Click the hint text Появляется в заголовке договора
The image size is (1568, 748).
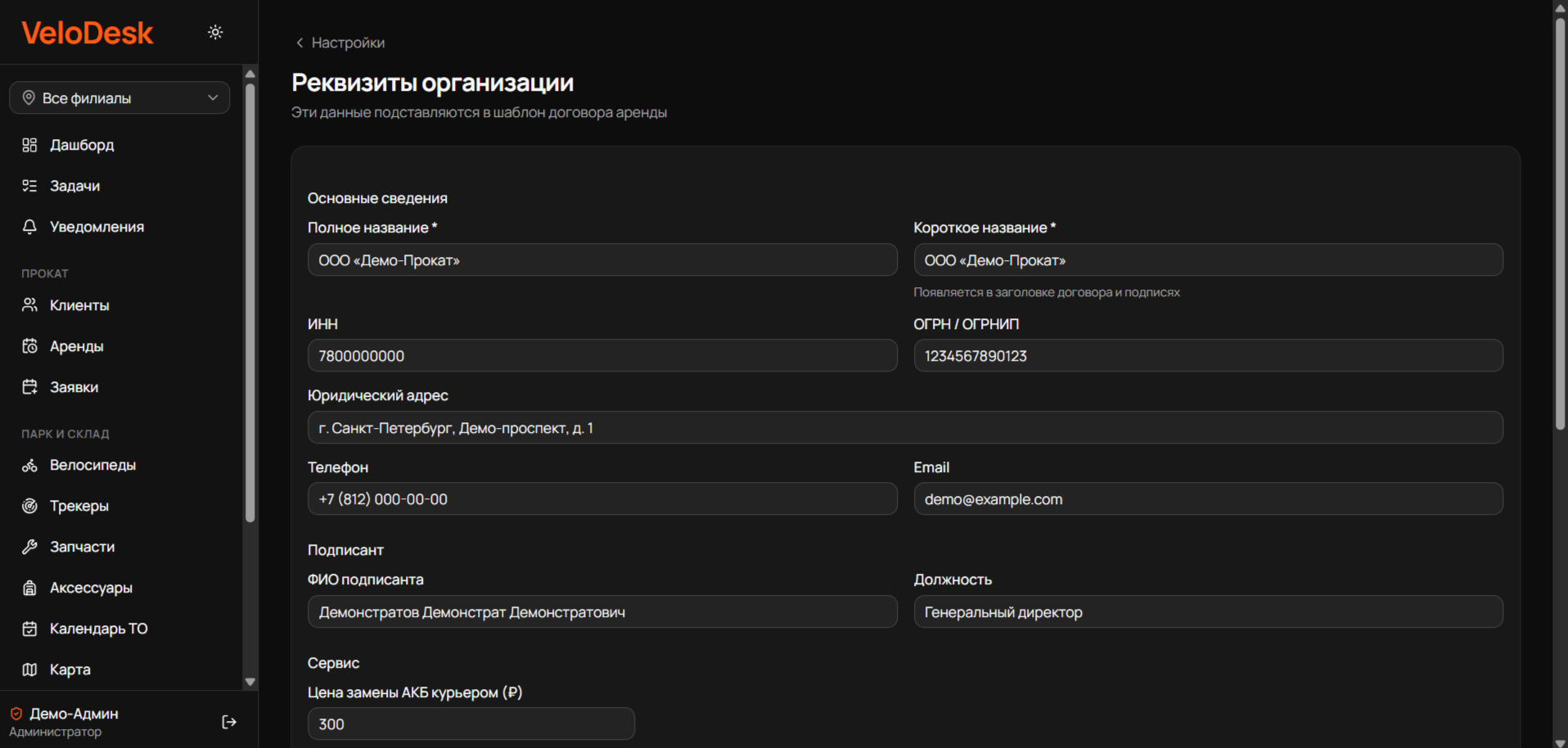pyautogui.click(x=1047, y=292)
